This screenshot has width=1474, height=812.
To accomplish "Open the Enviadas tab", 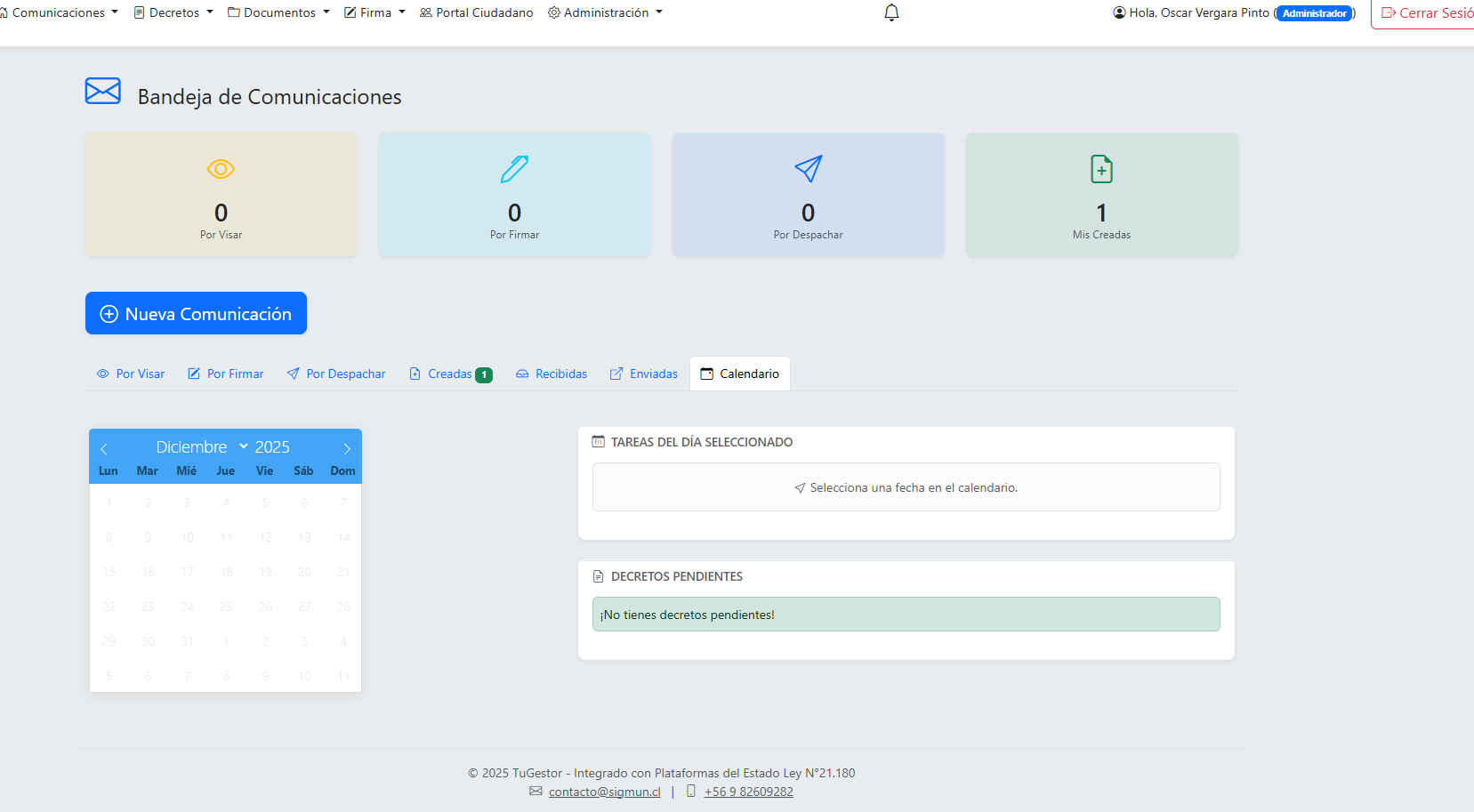I will point(644,374).
